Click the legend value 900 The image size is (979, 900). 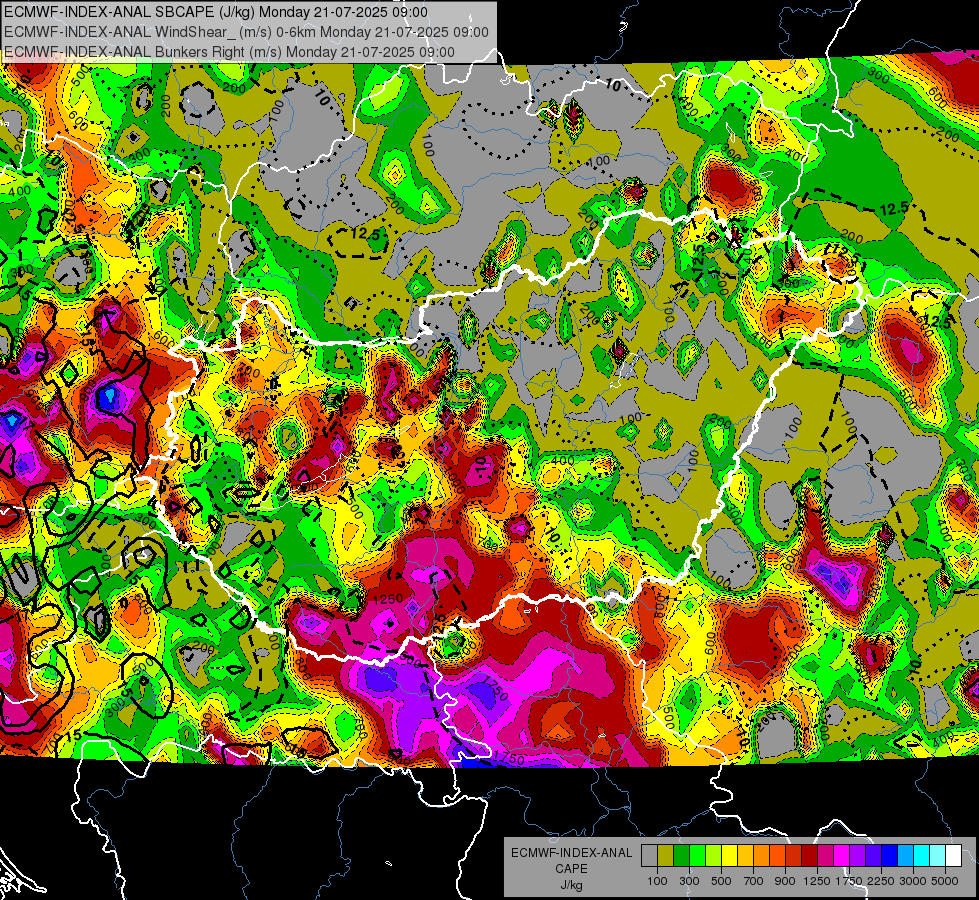[x=785, y=881]
